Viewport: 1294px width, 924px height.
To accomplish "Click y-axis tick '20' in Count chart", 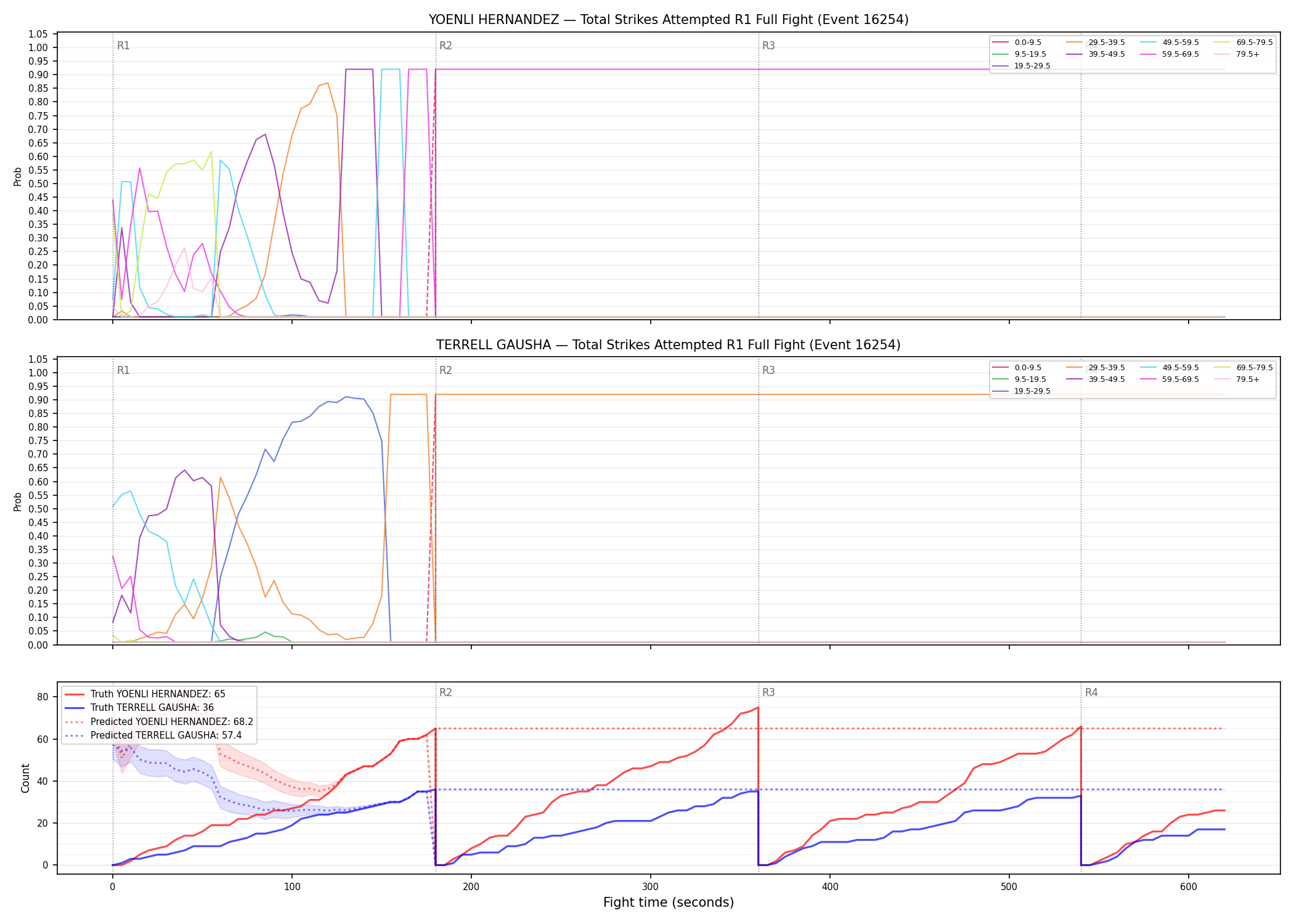I will (x=43, y=823).
